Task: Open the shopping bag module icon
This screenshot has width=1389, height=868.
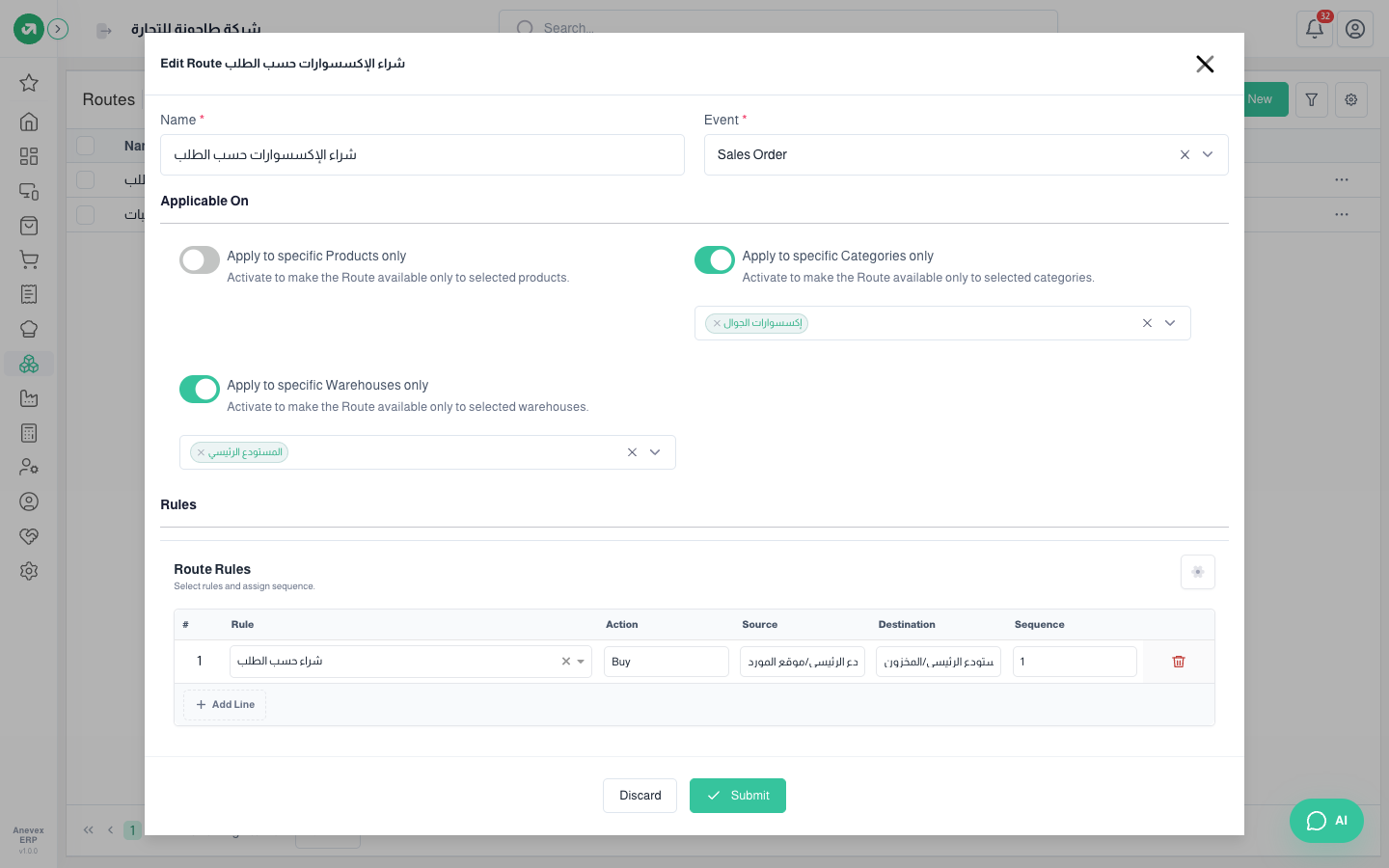Action: pyautogui.click(x=29, y=226)
